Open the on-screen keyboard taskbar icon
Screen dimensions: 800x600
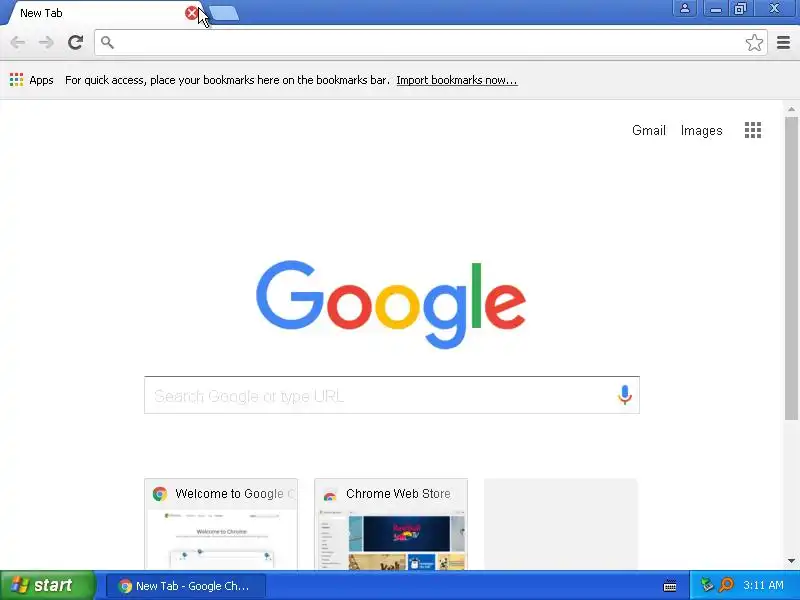coord(670,586)
